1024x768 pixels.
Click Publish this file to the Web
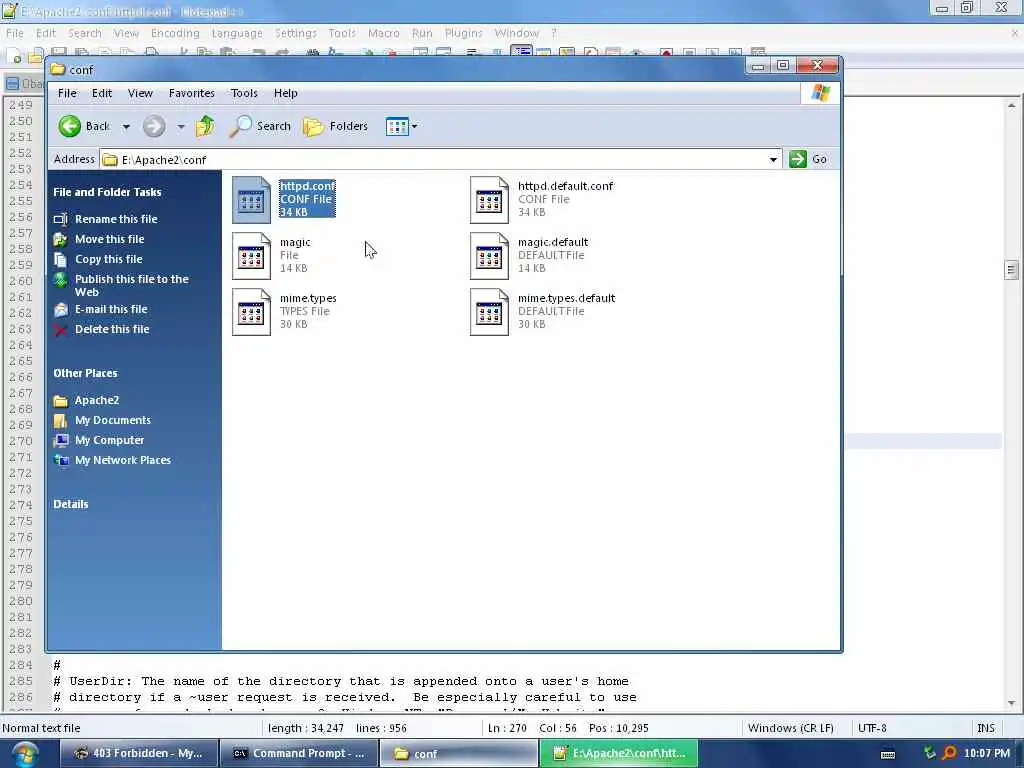coord(131,285)
